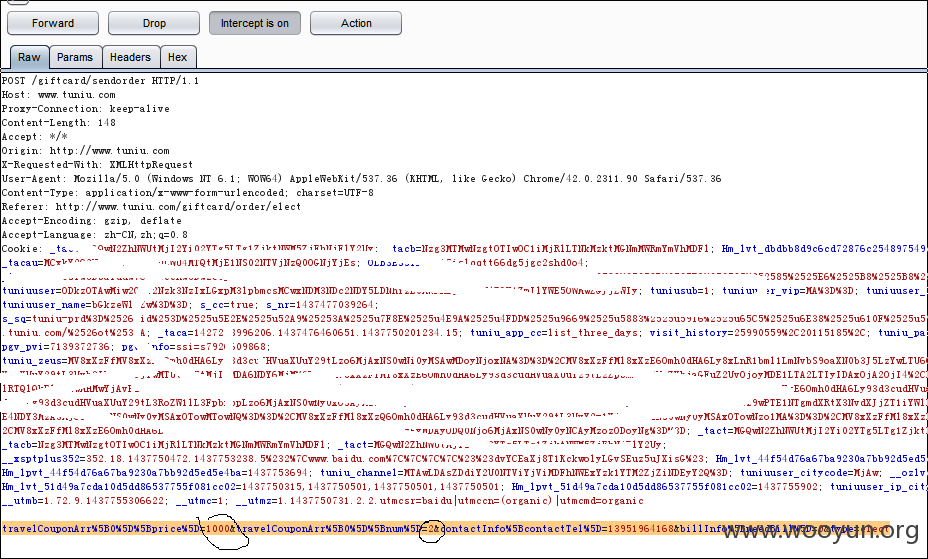928x559 pixels.
Task: Click the __utmz baidu organic cookie
Action: pyautogui.click(x=439, y=501)
